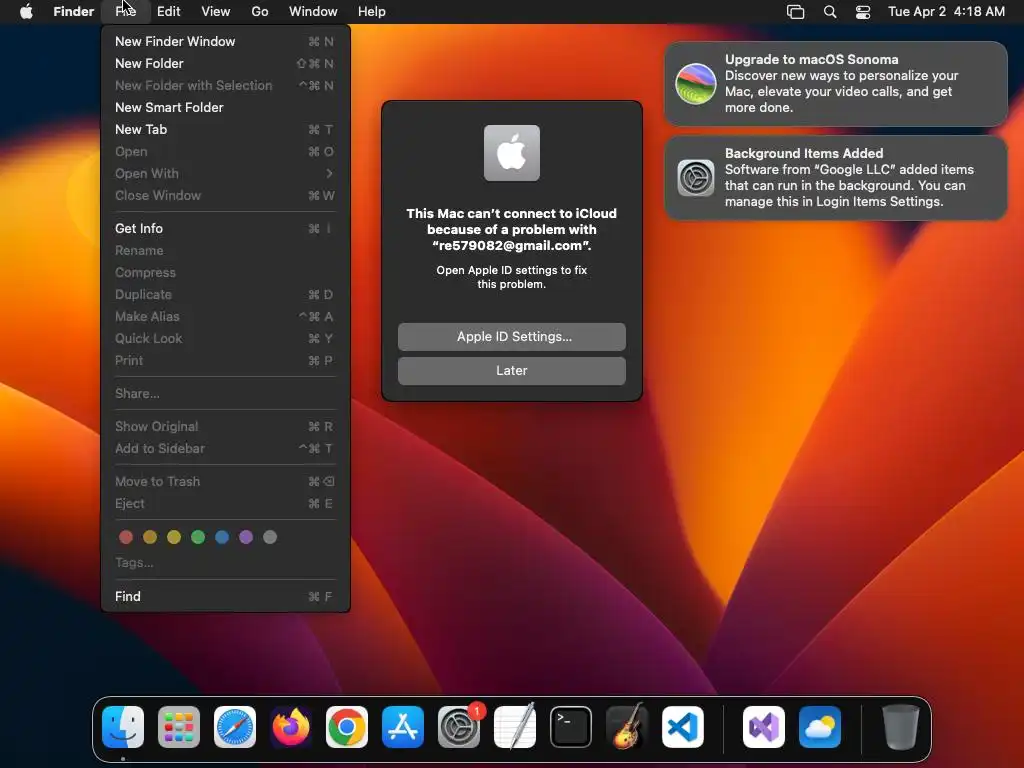The width and height of the screenshot is (1024, 768).
Task: Click Apple ID Settings button
Action: pyautogui.click(x=512, y=336)
